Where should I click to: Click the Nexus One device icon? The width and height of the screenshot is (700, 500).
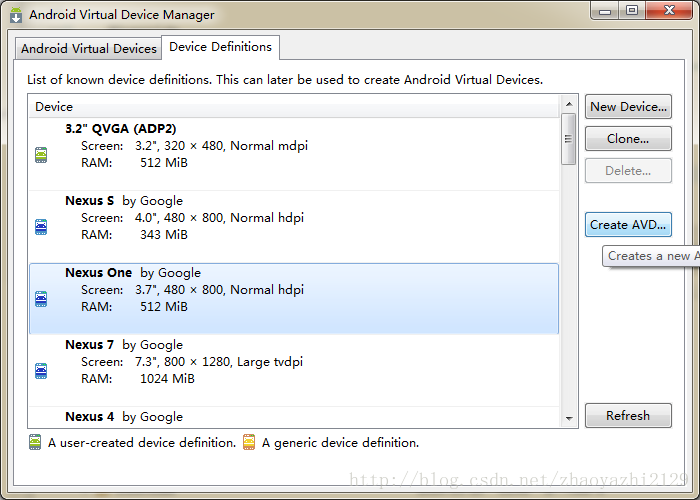tap(41, 299)
